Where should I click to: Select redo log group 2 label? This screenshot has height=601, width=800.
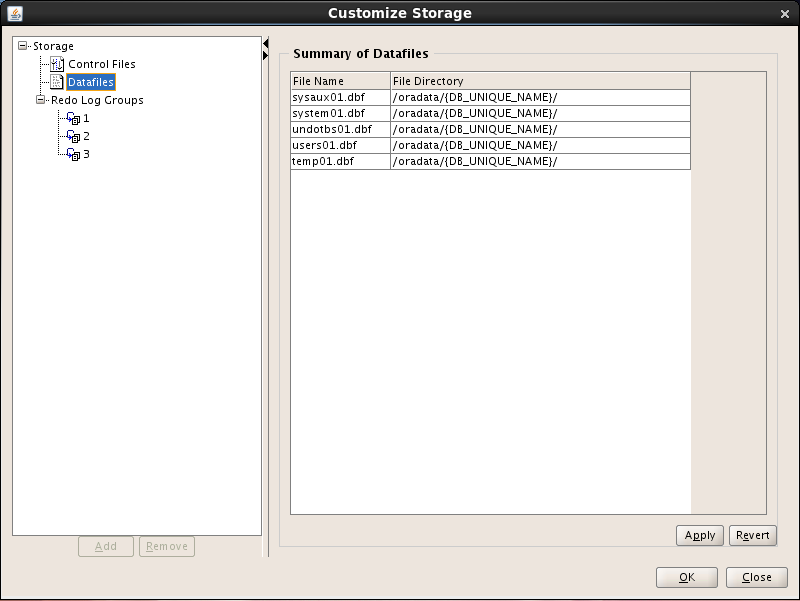pyautogui.click(x=86, y=136)
